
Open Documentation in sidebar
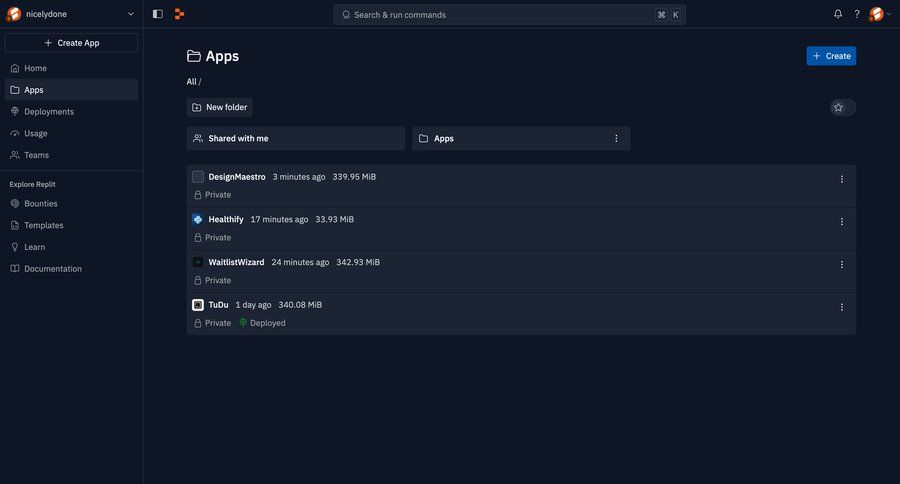pyautogui.click(x=71, y=269)
